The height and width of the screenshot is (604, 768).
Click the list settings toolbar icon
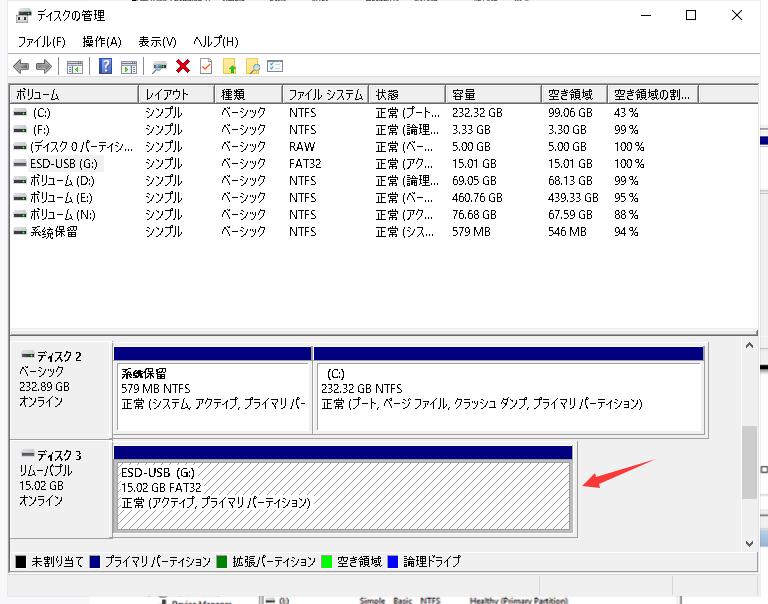tap(275, 66)
